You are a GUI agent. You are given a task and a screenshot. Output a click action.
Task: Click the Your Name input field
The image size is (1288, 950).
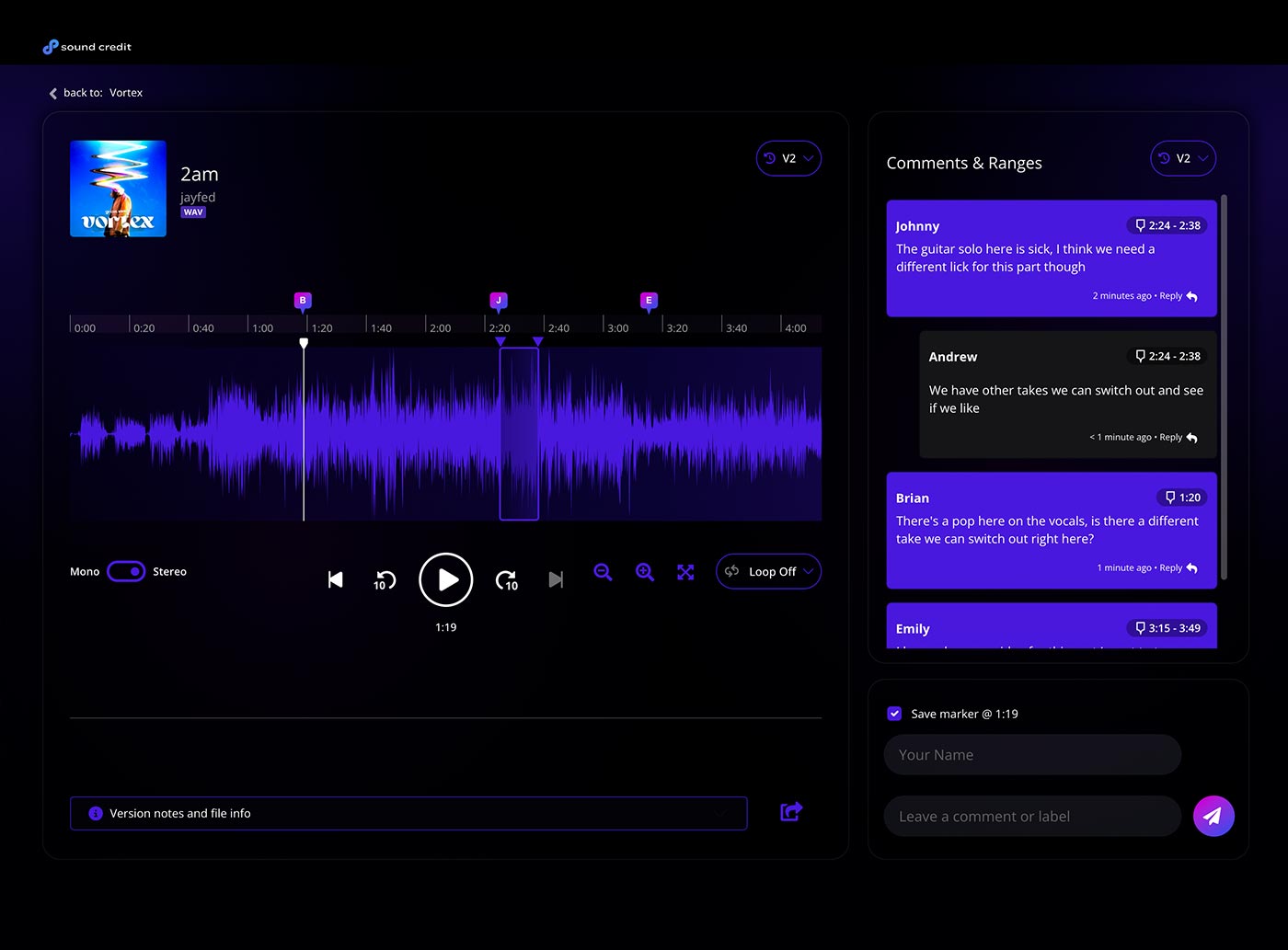pos(1032,755)
